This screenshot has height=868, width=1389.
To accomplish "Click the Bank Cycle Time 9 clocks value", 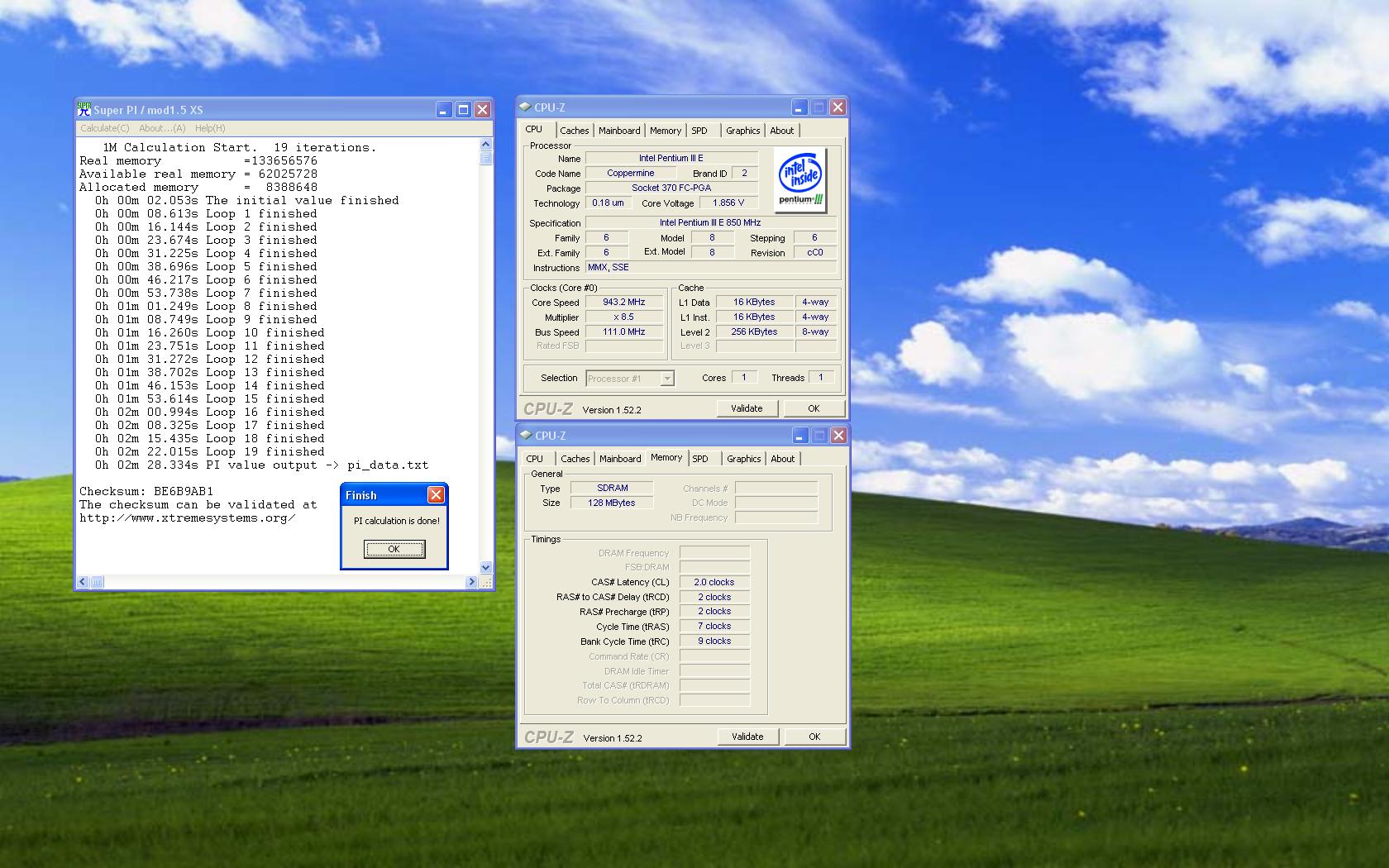I will 714,641.
